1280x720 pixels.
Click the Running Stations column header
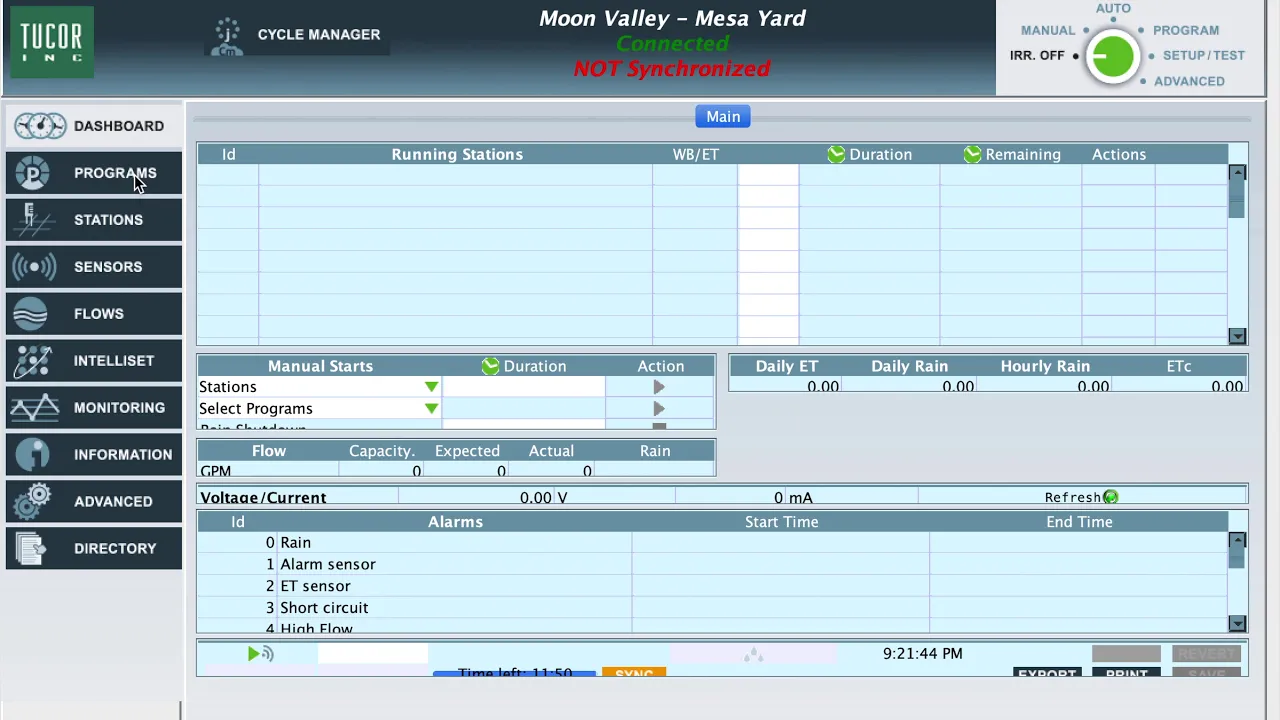pos(457,154)
